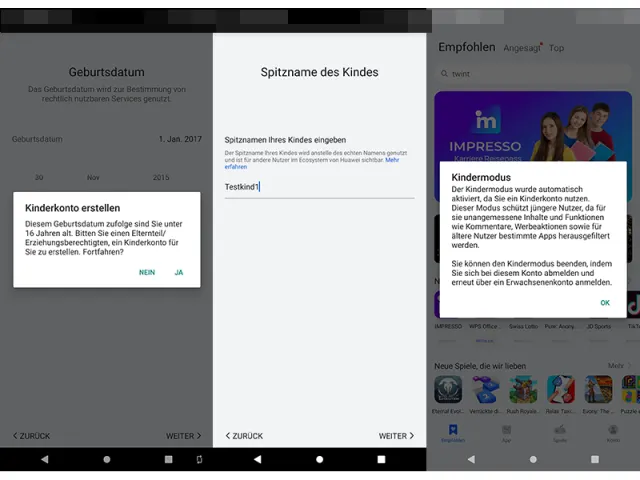This screenshot has height=480, width=640.
Task: Open Konto bottom navigation tab
Action: [613, 433]
